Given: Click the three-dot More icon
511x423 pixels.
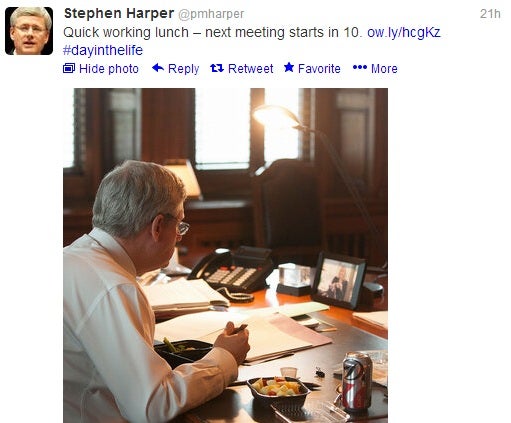Looking at the screenshot, I should [360, 68].
